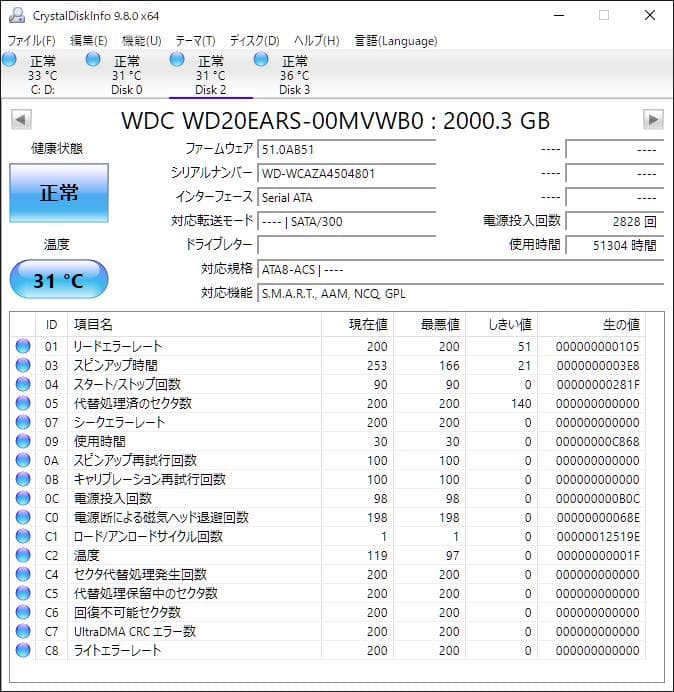This screenshot has width=674, height=692.
Task: Click status orb for ID 0C 電源投入回数 row
Action: point(23,498)
